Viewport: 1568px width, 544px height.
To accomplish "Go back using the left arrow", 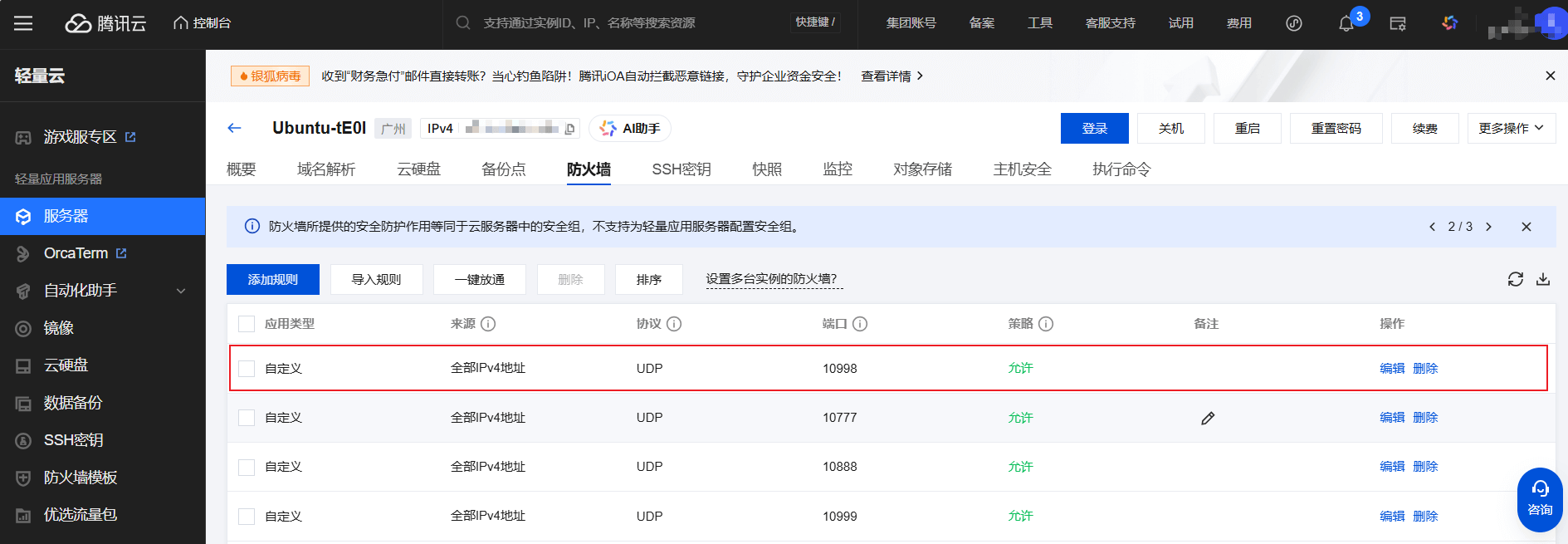I will [x=234, y=128].
